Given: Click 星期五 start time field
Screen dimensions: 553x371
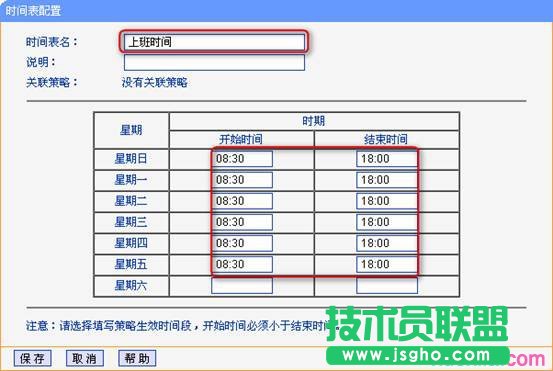Looking at the screenshot, I should click(242, 264).
